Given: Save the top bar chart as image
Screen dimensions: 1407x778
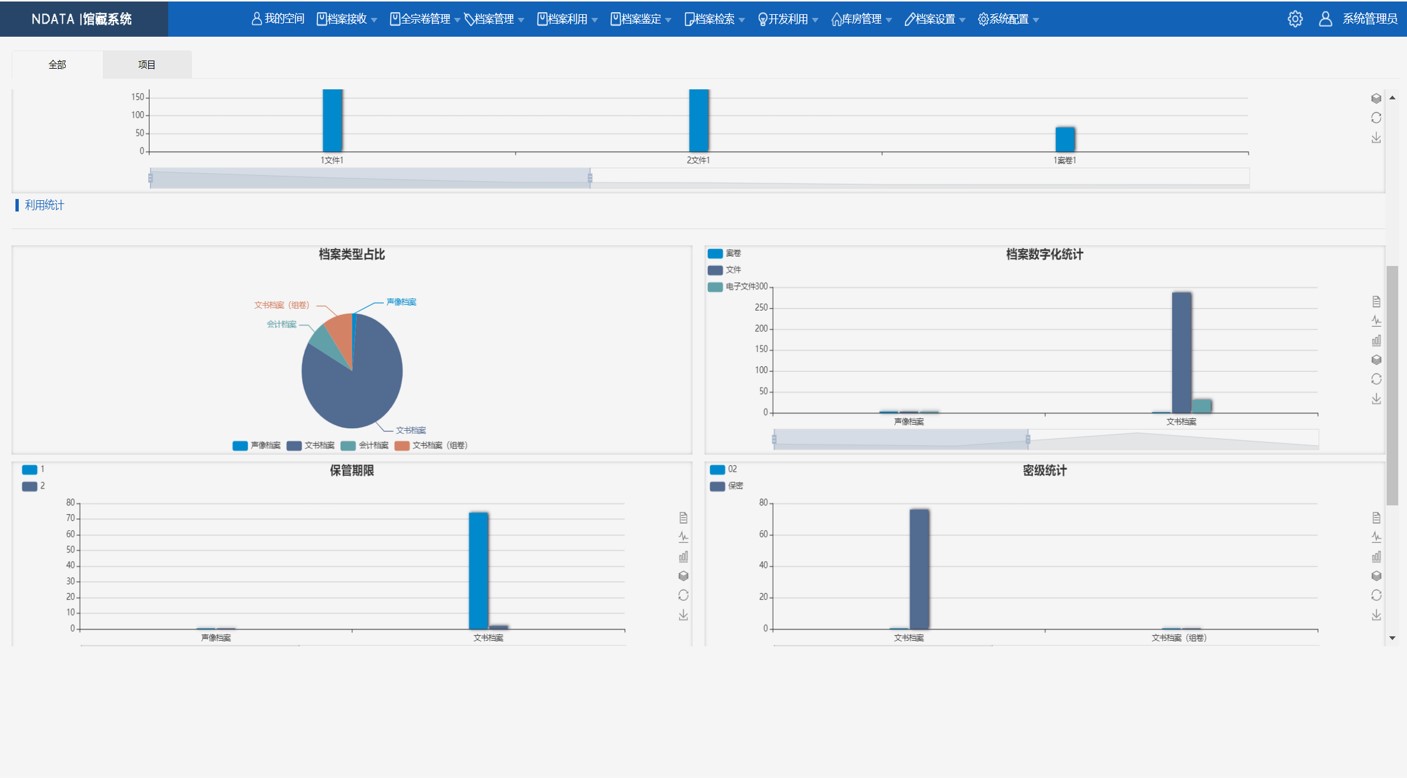Looking at the screenshot, I should click(1376, 137).
